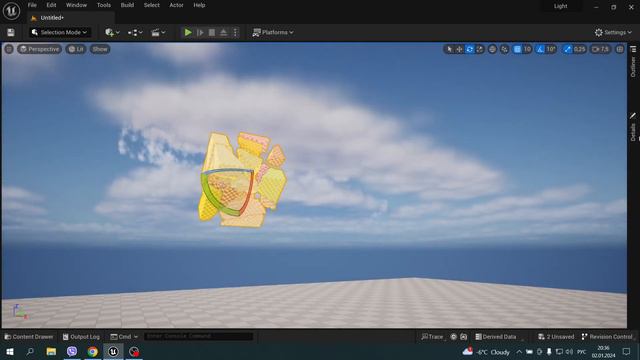Image resolution: width=640 pixels, height=360 pixels.
Task: Open the Trace menu in status bar
Action: coord(432,337)
